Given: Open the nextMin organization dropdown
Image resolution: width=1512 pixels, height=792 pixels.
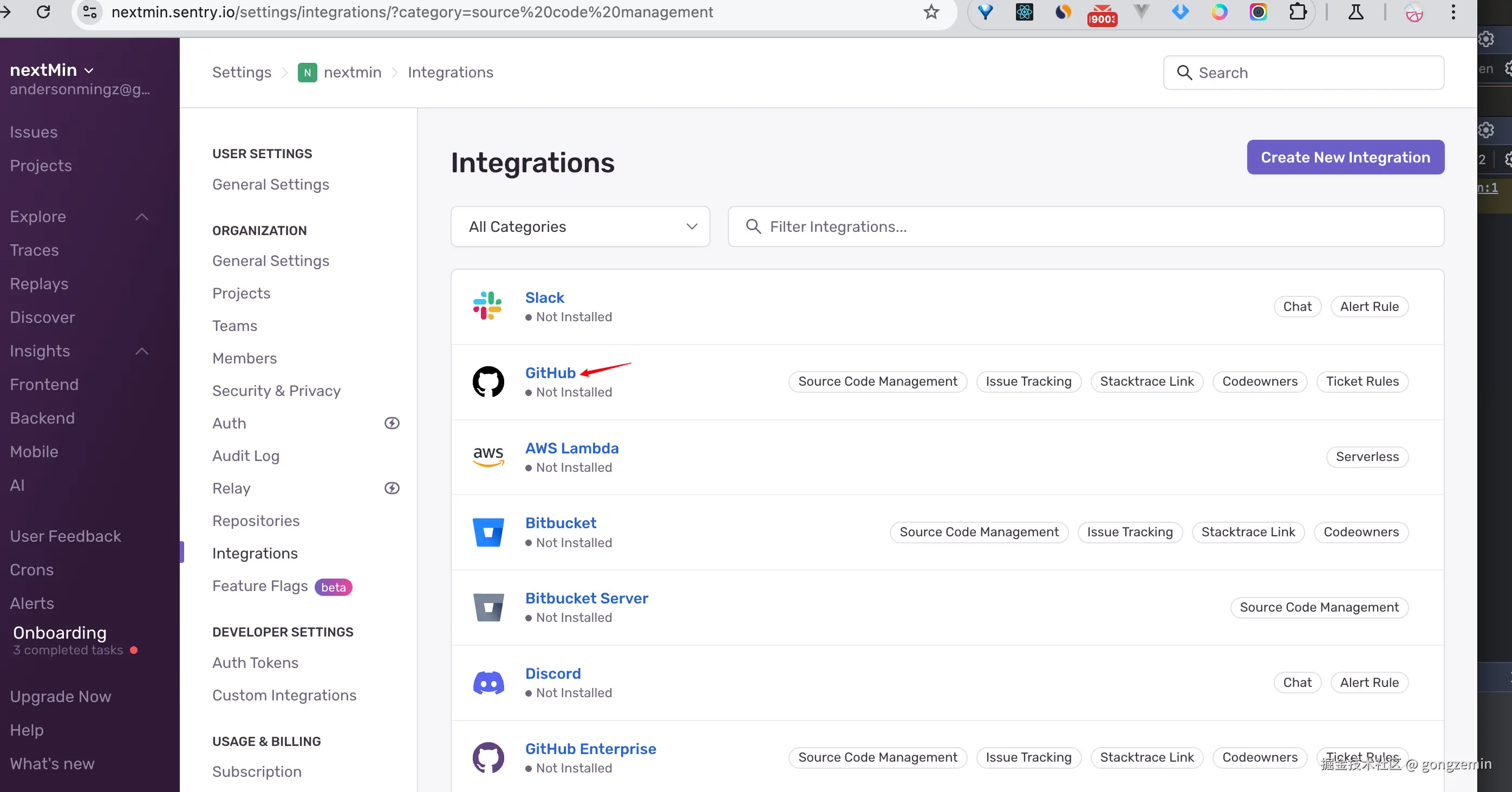Looking at the screenshot, I should click(51, 70).
